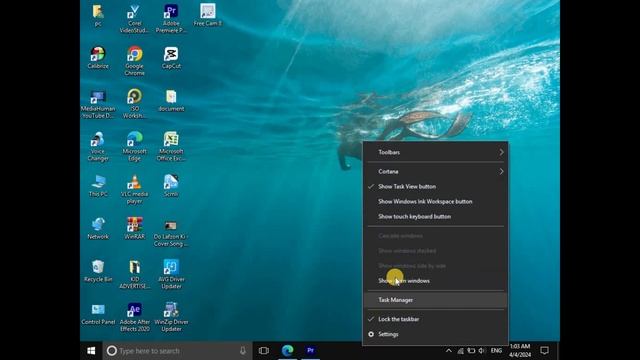This screenshot has height=360, width=640.
Task: Open the Action Center notifications icon
Action: coord(544,351)
